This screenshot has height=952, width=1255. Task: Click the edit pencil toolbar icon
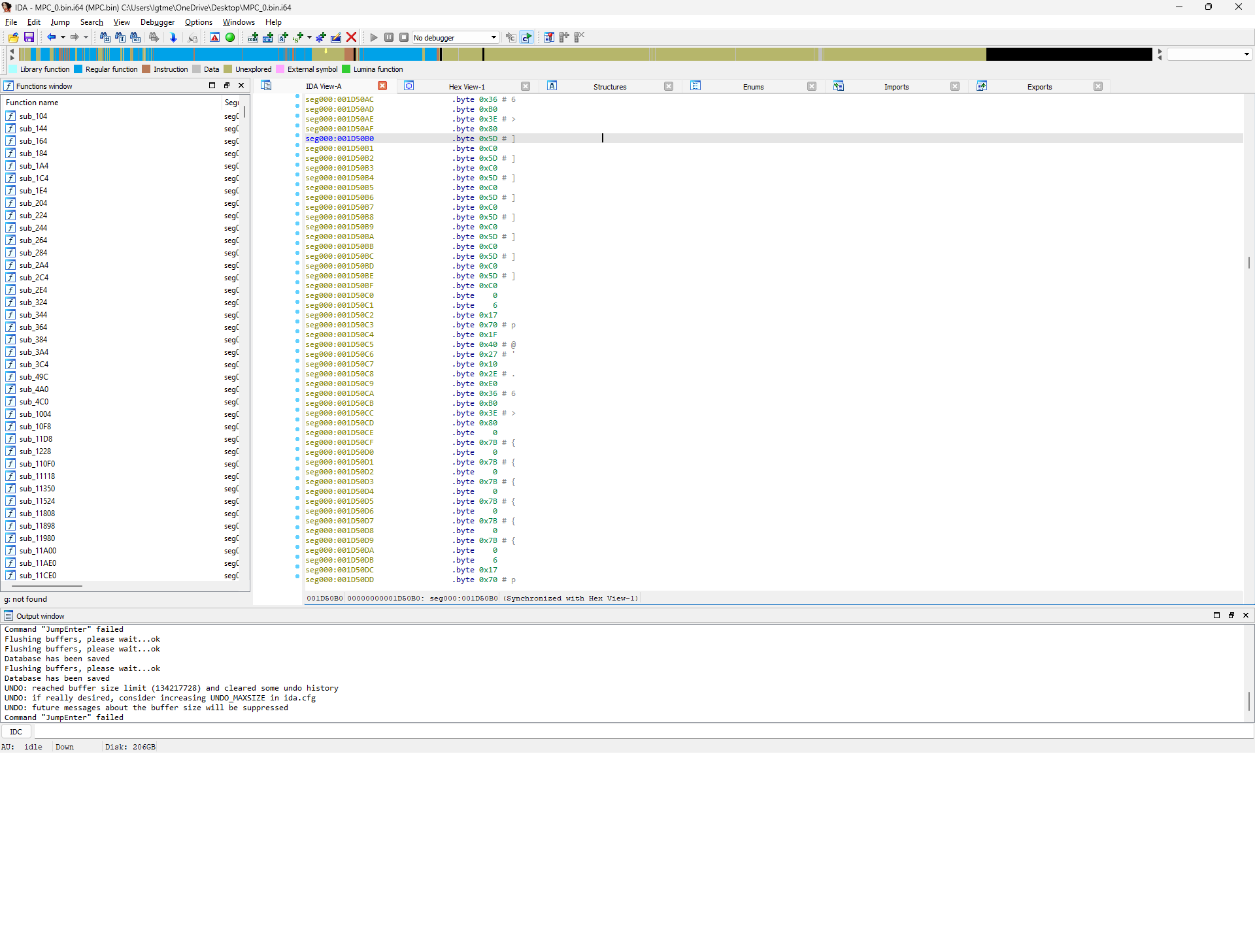pyautogui.click(x=336, y=37)
